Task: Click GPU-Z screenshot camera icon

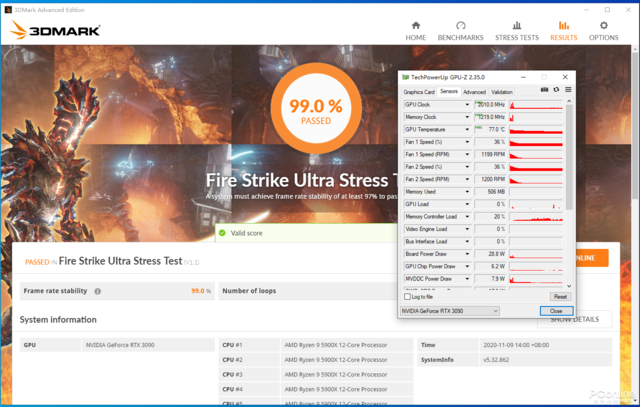Action: 544,89
